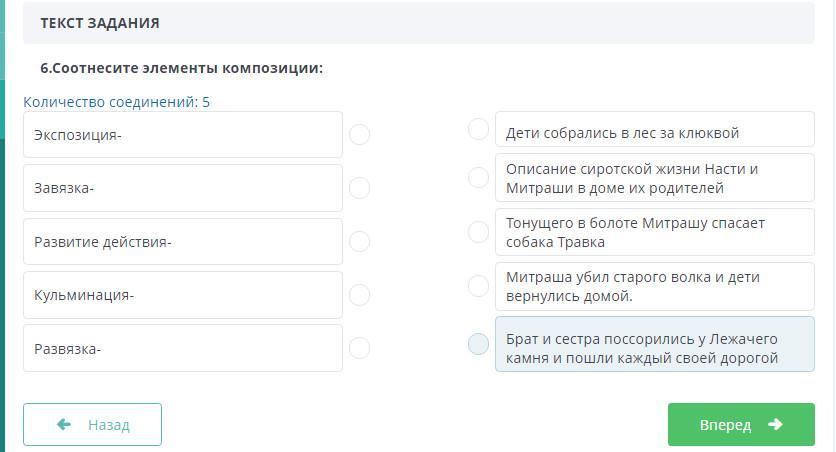Select the Кульминация term box
Screen dimensions: 836x452
pyautogui.click(x=182, y=295)
